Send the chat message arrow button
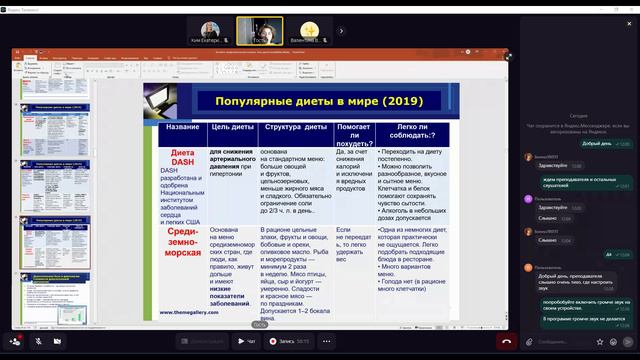The width and height of the screenshot is (640, 360). (x=628, y=342)
